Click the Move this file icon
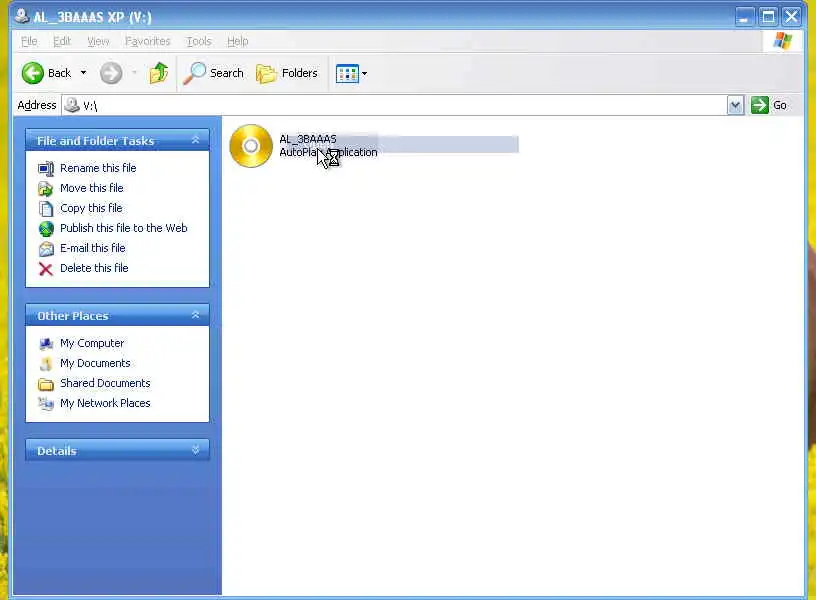This screenshot has height=600, width=816. click(x=46, y=188)
